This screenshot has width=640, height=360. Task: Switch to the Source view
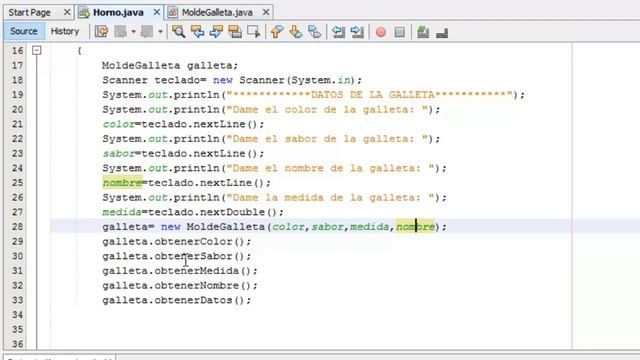24,31
